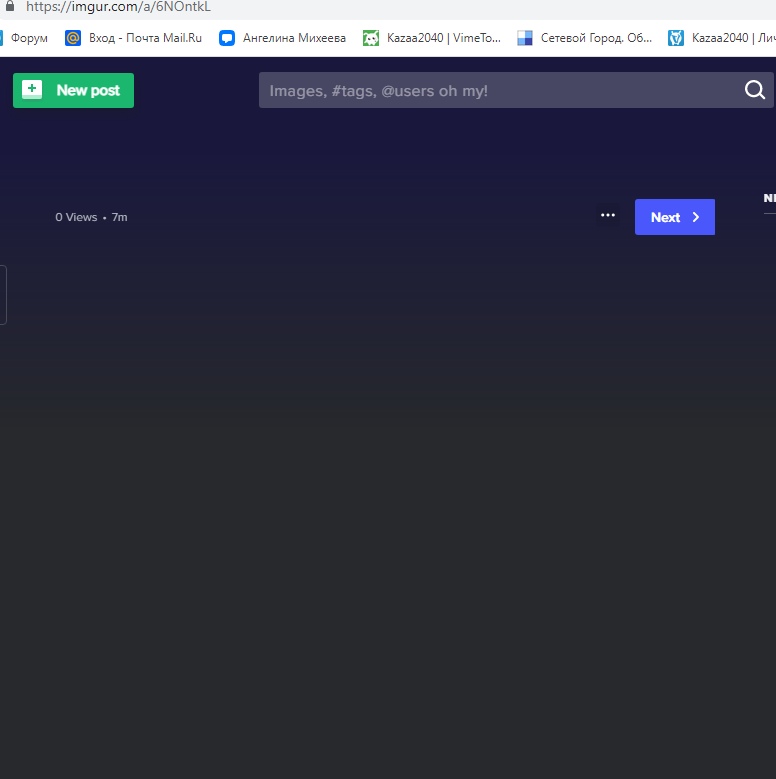
Task: Click the green Kazaa2040 VimeTo favicon
Action: click(371, 38)
